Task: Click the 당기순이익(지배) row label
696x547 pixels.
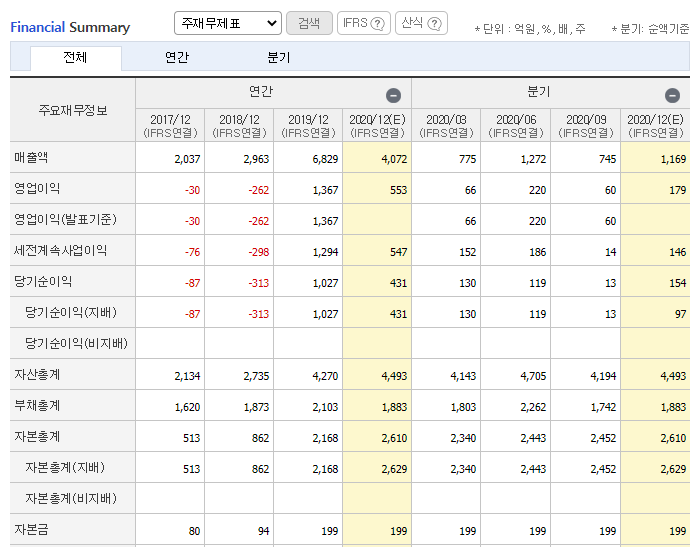Action: 71,313
